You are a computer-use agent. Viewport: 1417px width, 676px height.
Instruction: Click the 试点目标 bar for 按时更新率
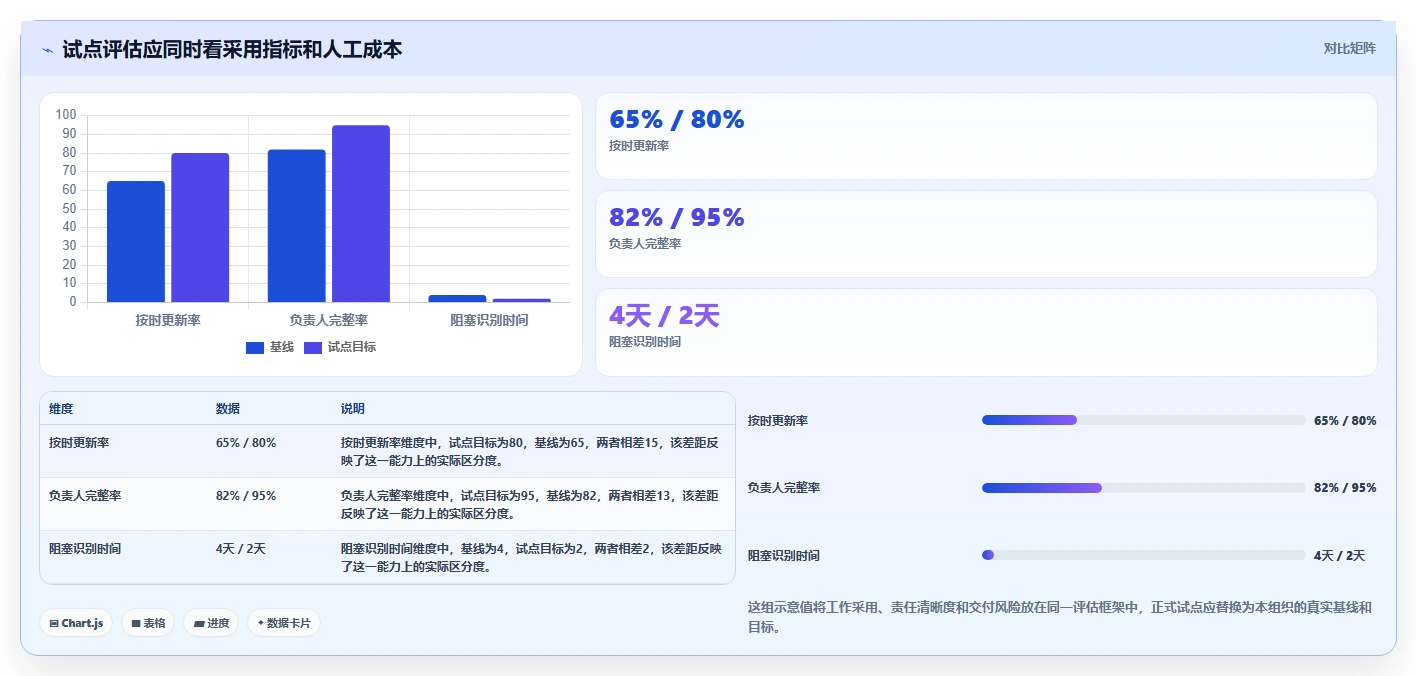pyautogui.click(x=200, y=227)
